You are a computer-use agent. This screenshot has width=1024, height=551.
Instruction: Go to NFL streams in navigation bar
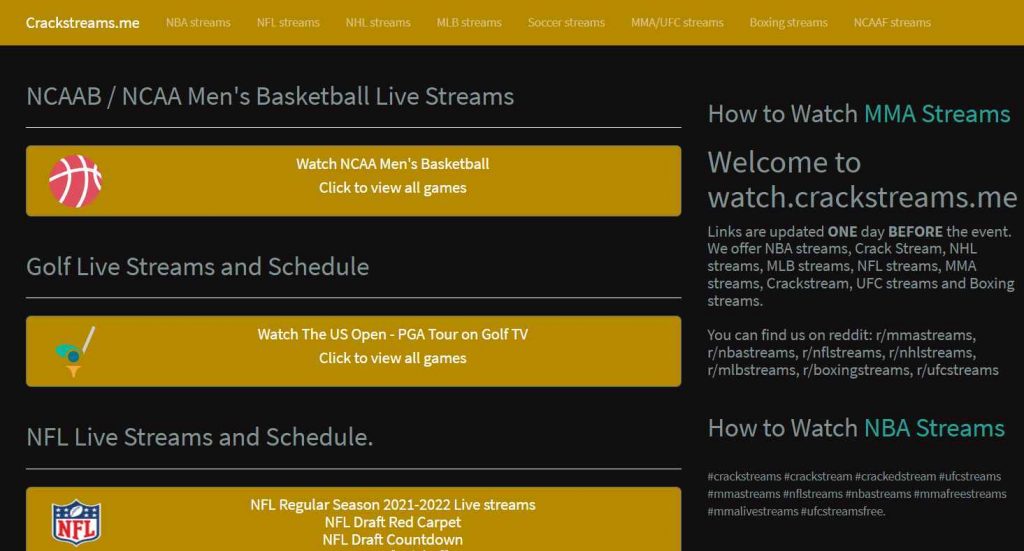point(288,22)
